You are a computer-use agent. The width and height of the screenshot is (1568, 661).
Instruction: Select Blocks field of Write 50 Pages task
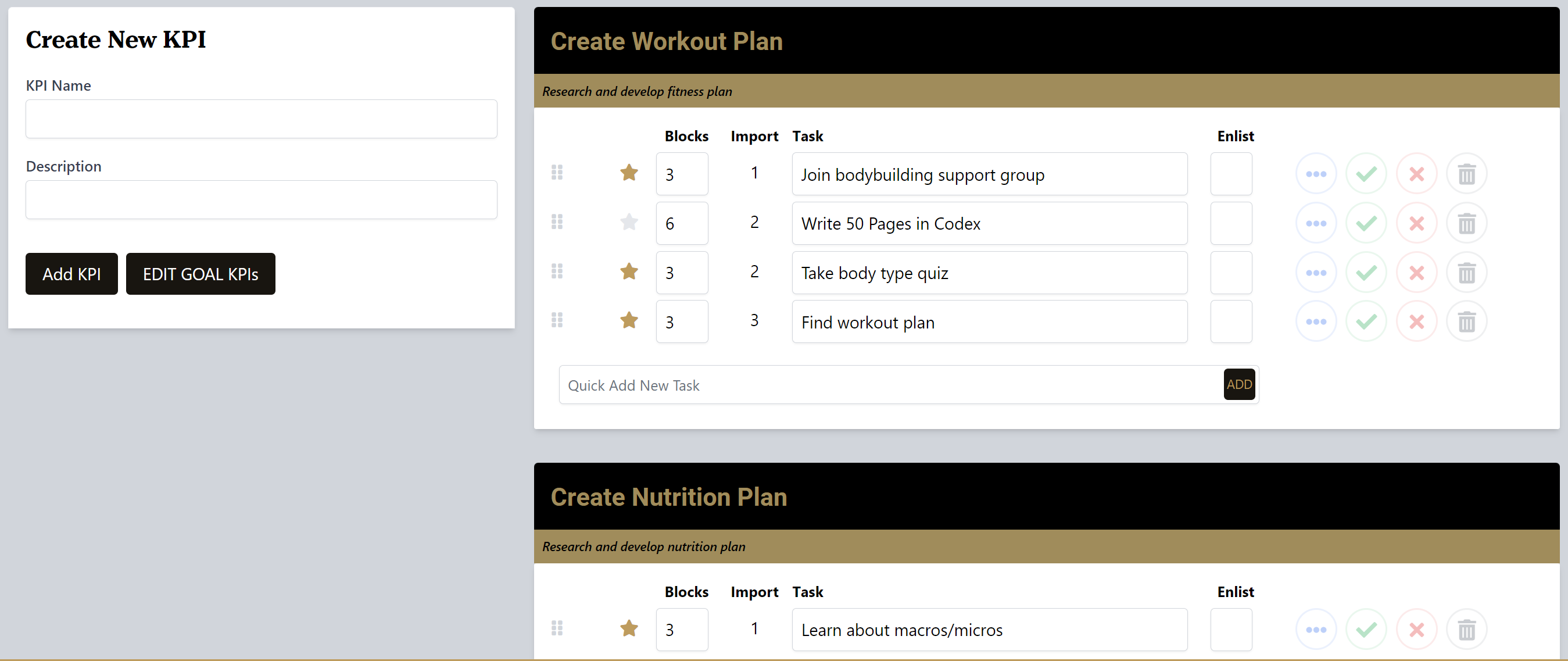pos(681,223)
